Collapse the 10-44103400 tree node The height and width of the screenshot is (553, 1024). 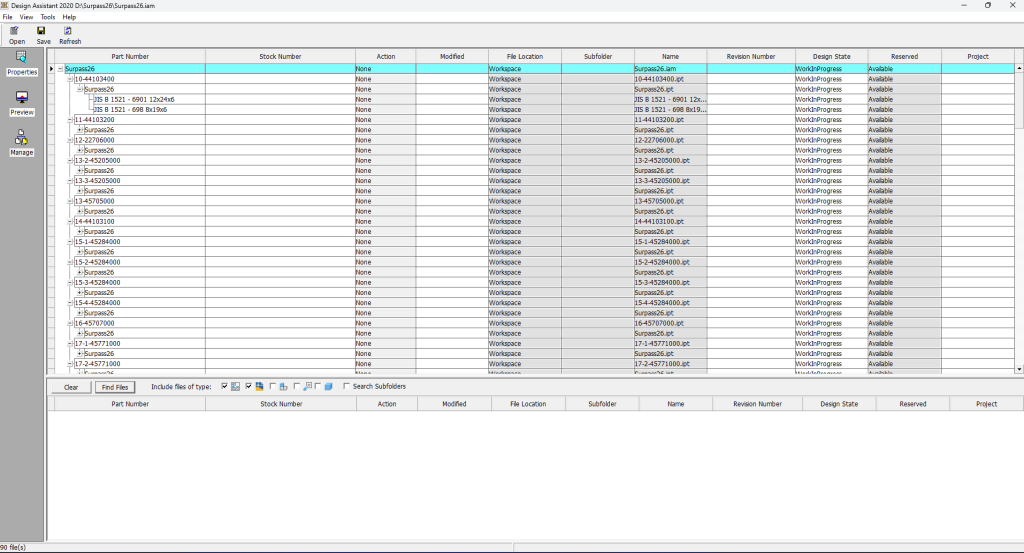pos(70,79)
